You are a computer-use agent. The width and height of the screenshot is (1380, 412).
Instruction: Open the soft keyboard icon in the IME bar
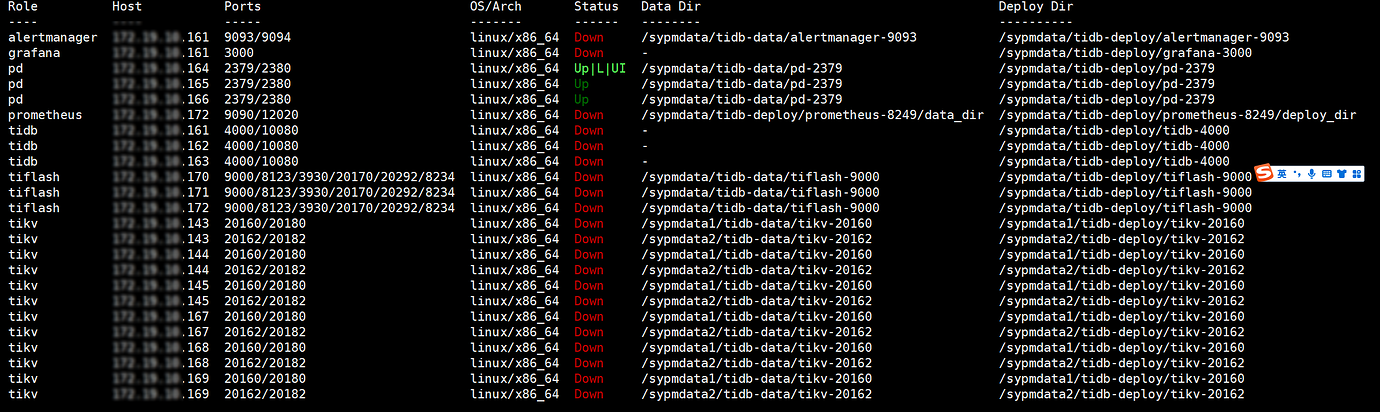tap(1327, 173)
